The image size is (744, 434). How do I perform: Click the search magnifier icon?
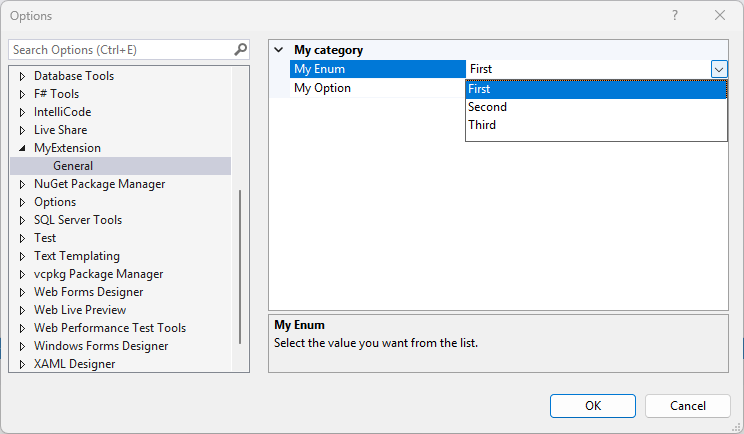(x=240, y=49)
